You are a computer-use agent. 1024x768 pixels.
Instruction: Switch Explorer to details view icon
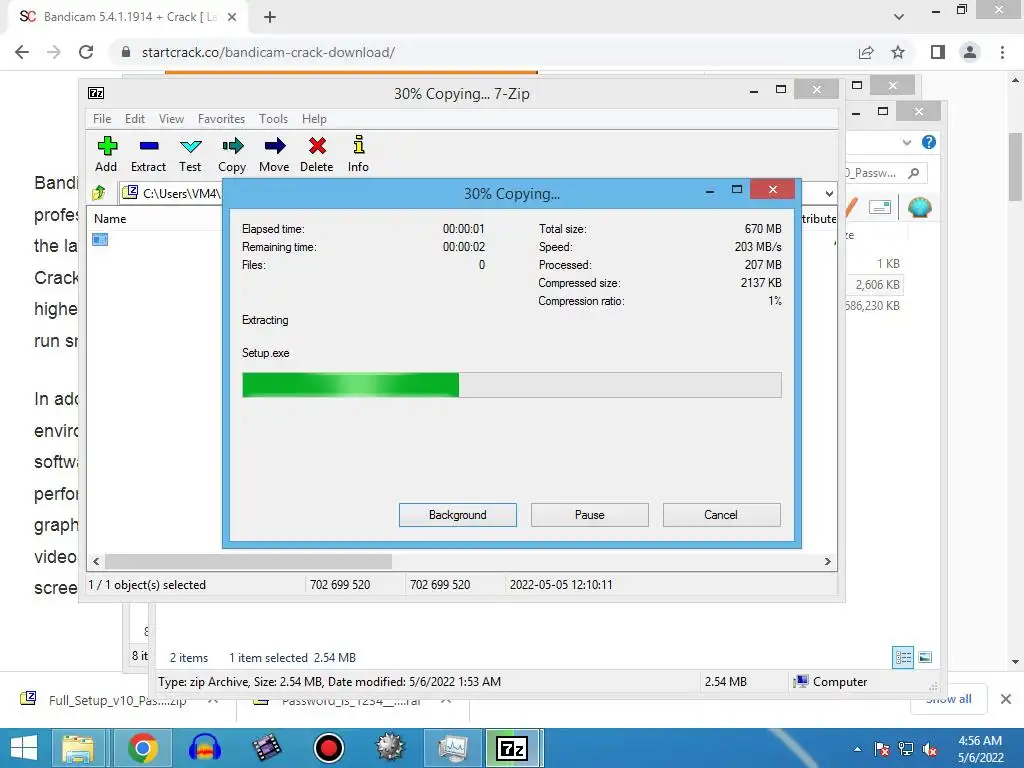903,657
